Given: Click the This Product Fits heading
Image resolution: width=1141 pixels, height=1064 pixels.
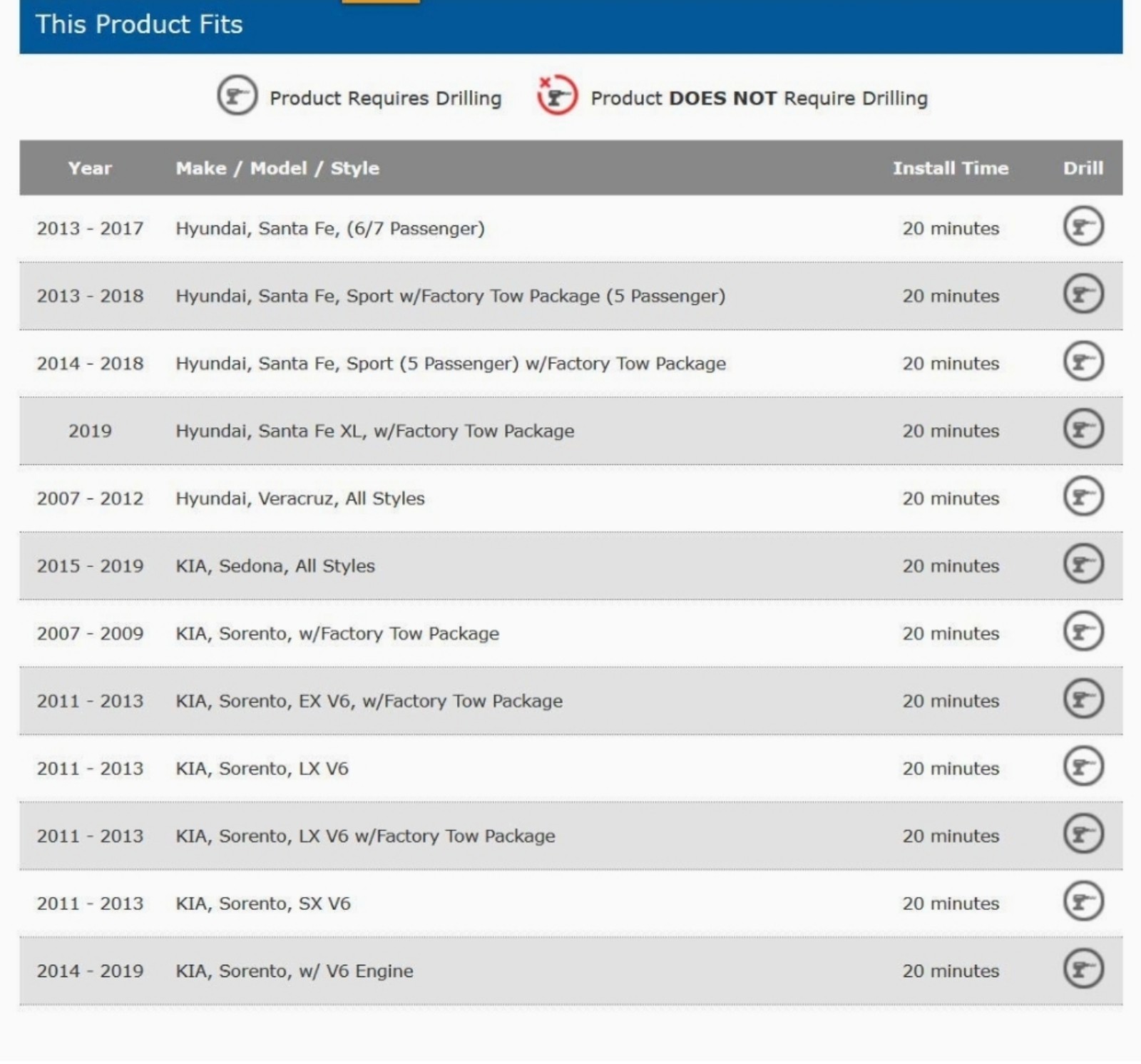Looking at the screenshot, I should [139, 24].
